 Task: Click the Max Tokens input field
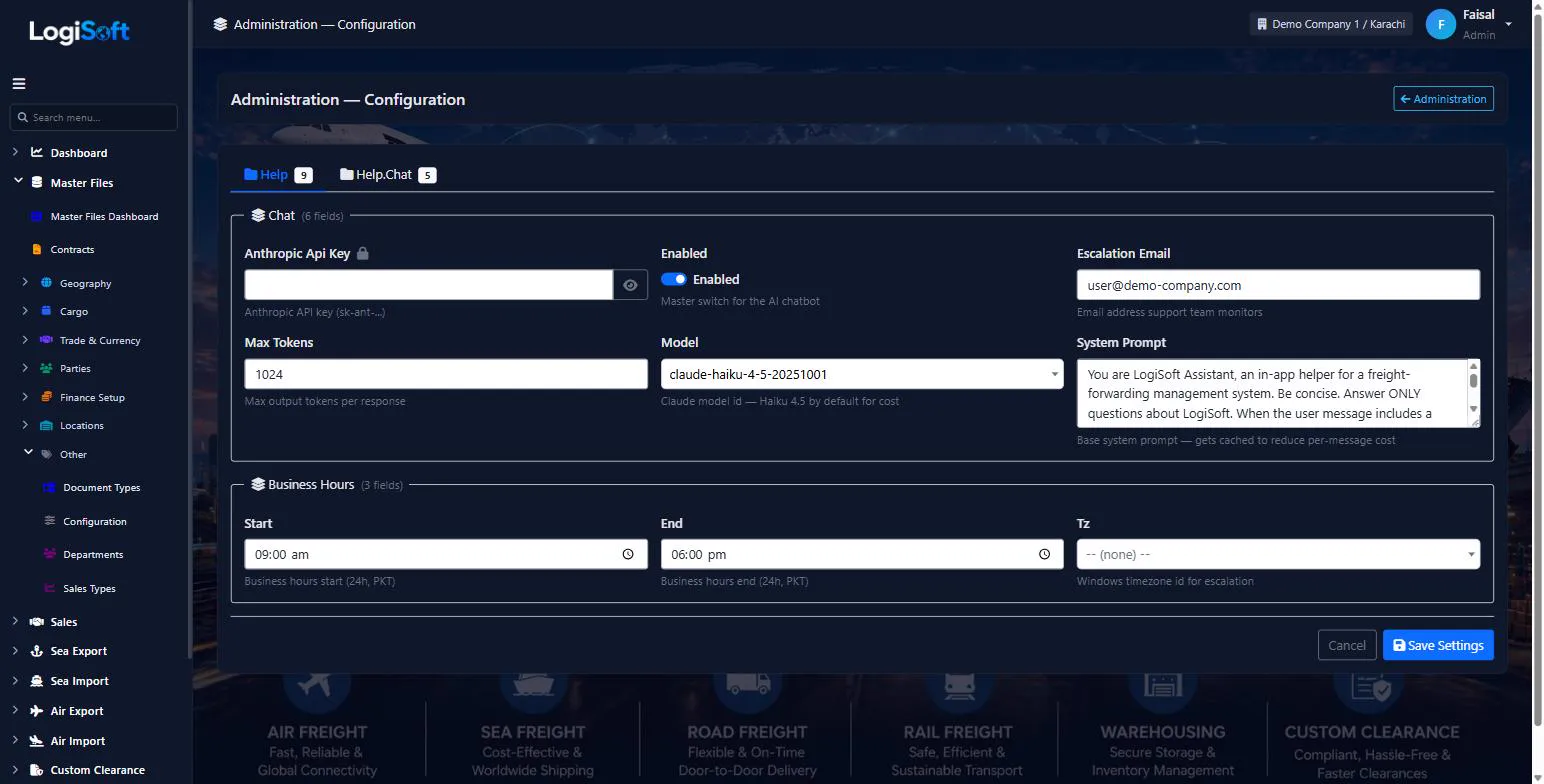[x=446, y=374]
